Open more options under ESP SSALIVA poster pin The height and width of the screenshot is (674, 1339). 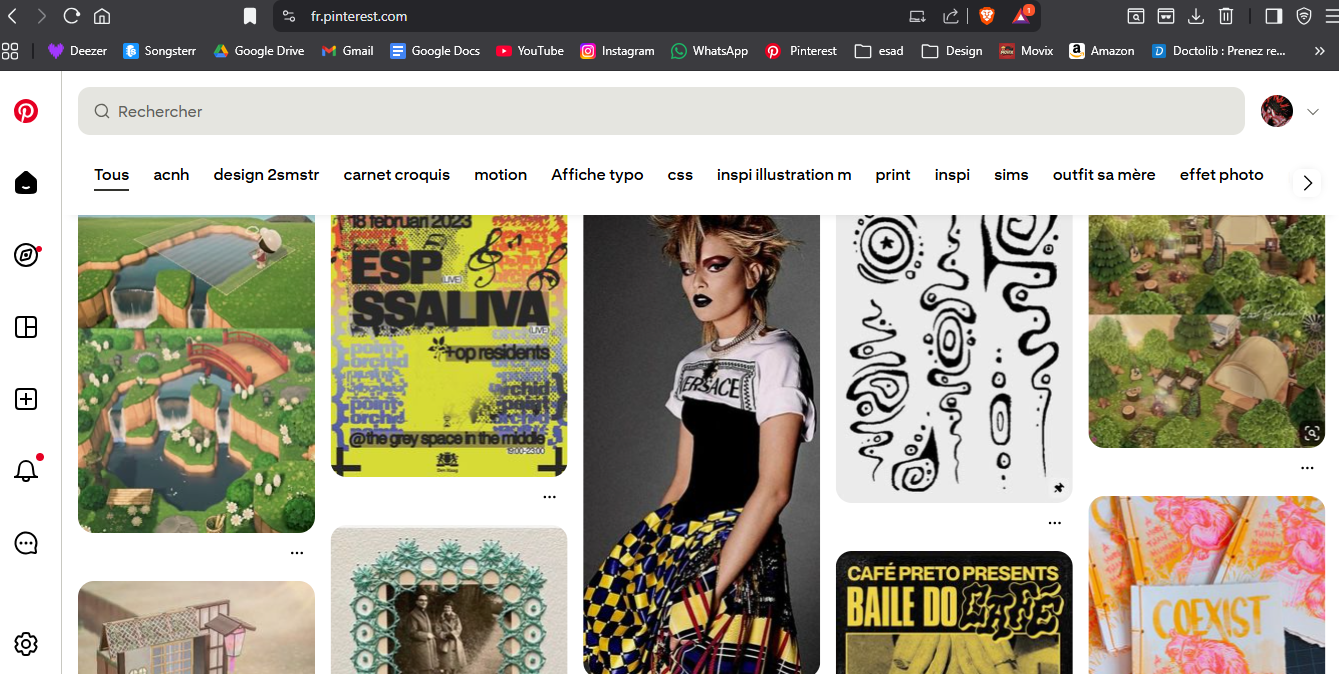pyautogui.click(x=549, y=496)
